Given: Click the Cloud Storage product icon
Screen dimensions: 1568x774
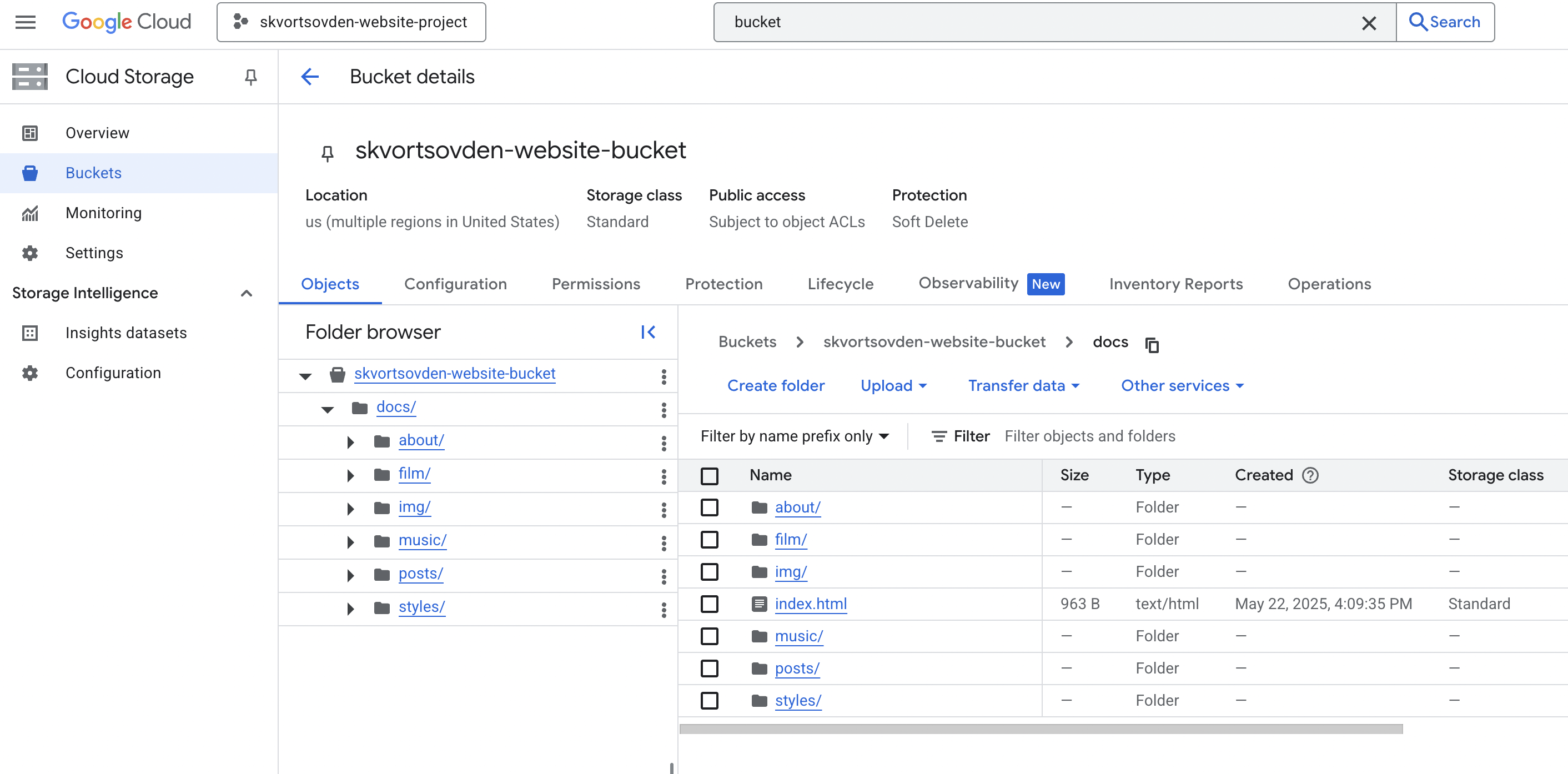Looking at the screenshot, I should [30, 77].
